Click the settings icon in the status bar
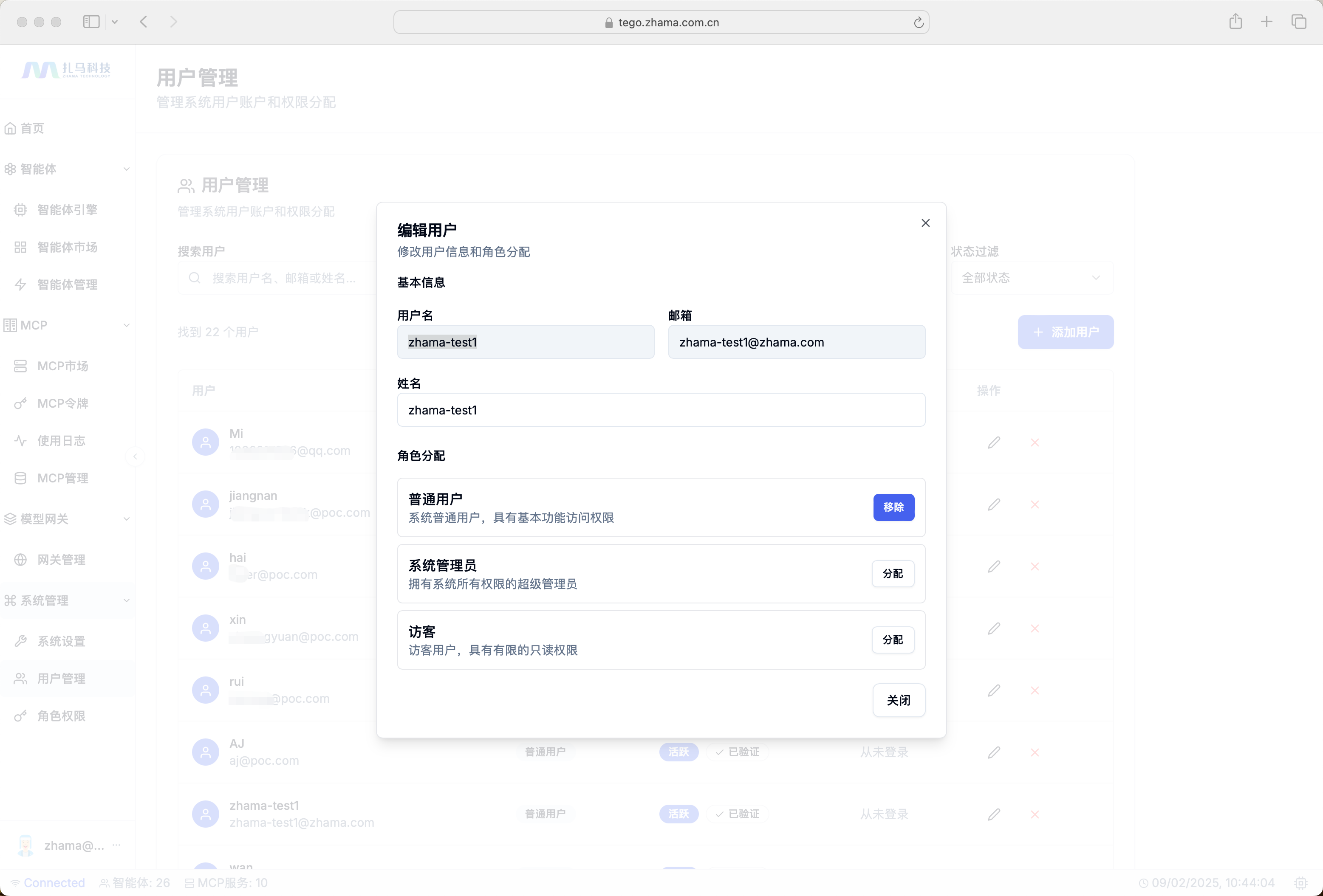Viewport: 1323px width, 896px height. point(1300,882)
